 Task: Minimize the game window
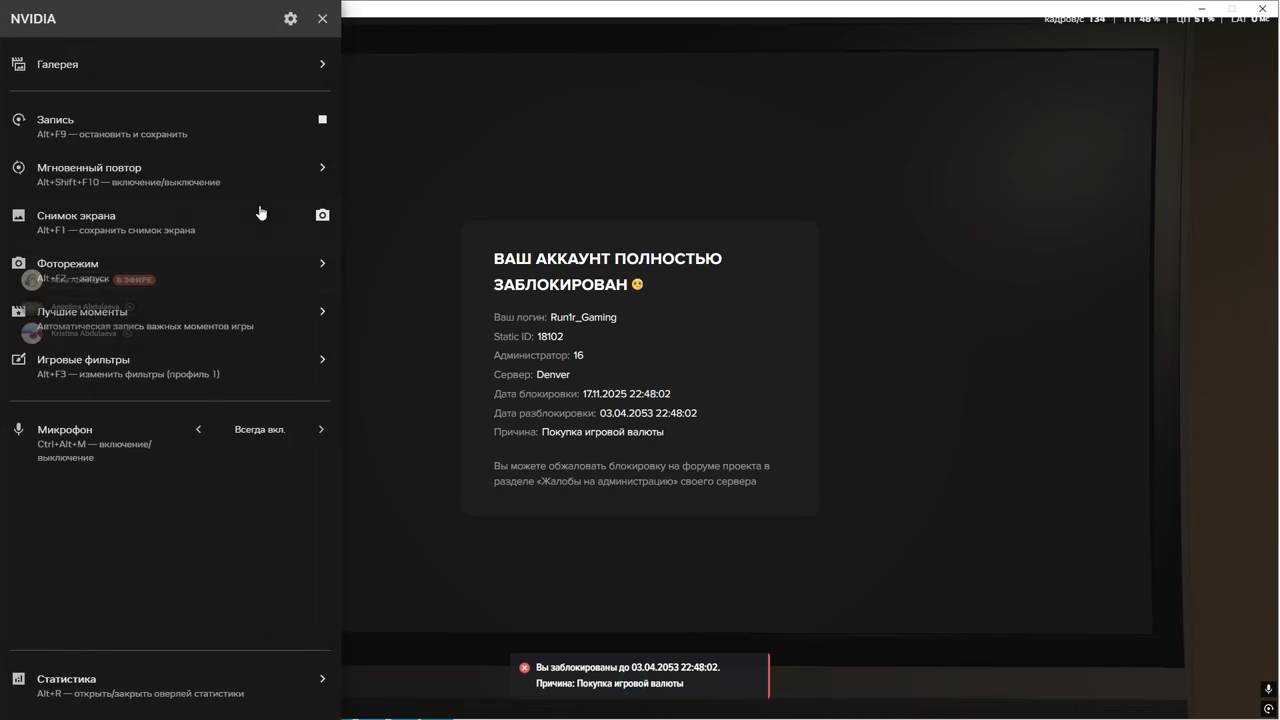pos(1201,8)
